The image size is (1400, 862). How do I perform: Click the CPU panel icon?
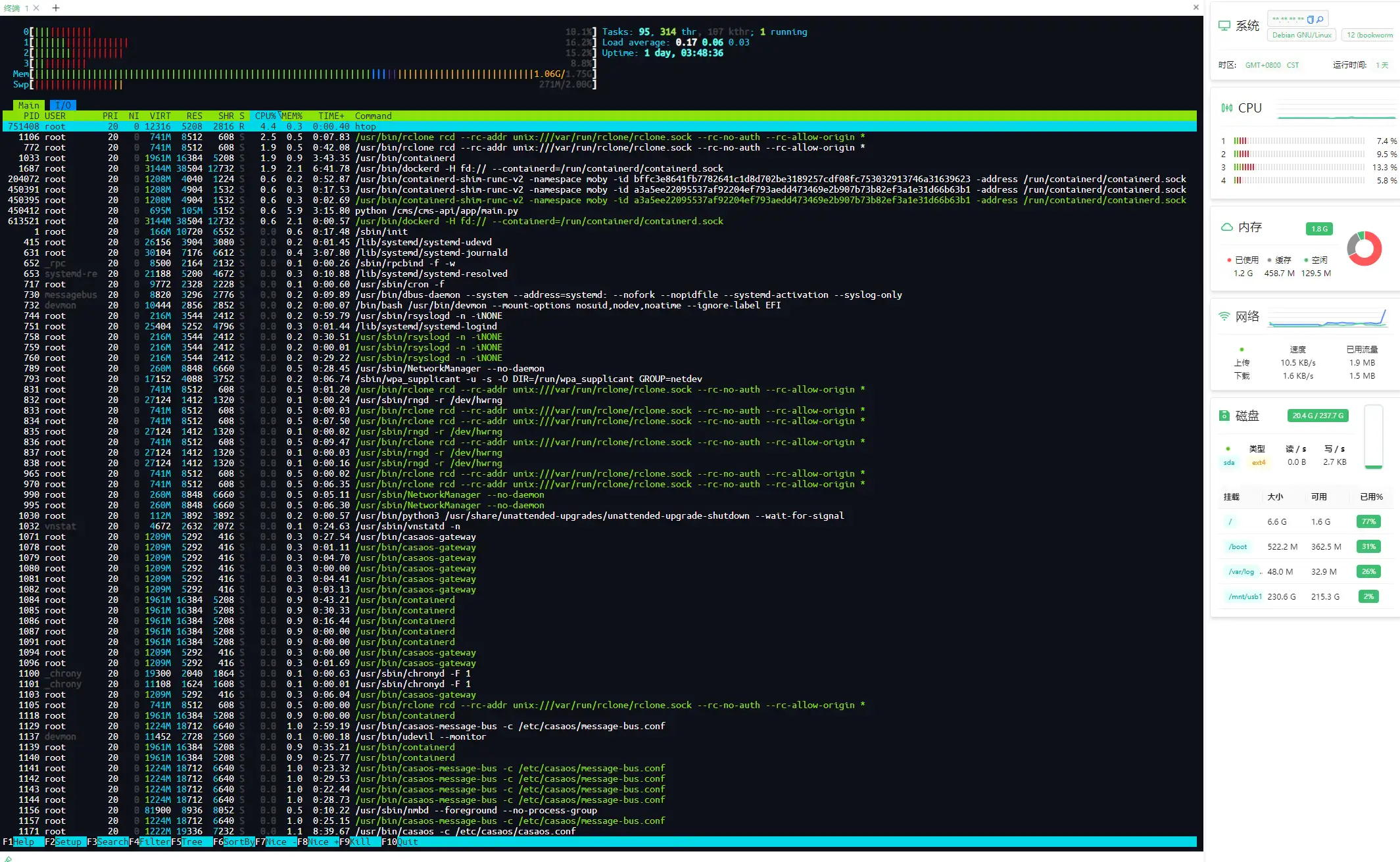[1226, 108]
